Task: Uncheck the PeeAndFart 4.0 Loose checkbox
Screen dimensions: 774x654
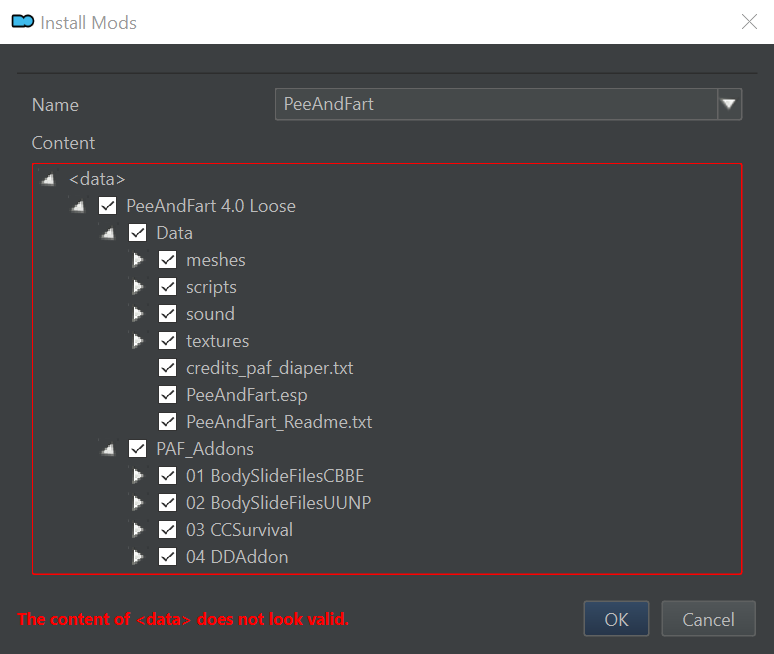Action: tap(108, 206)
